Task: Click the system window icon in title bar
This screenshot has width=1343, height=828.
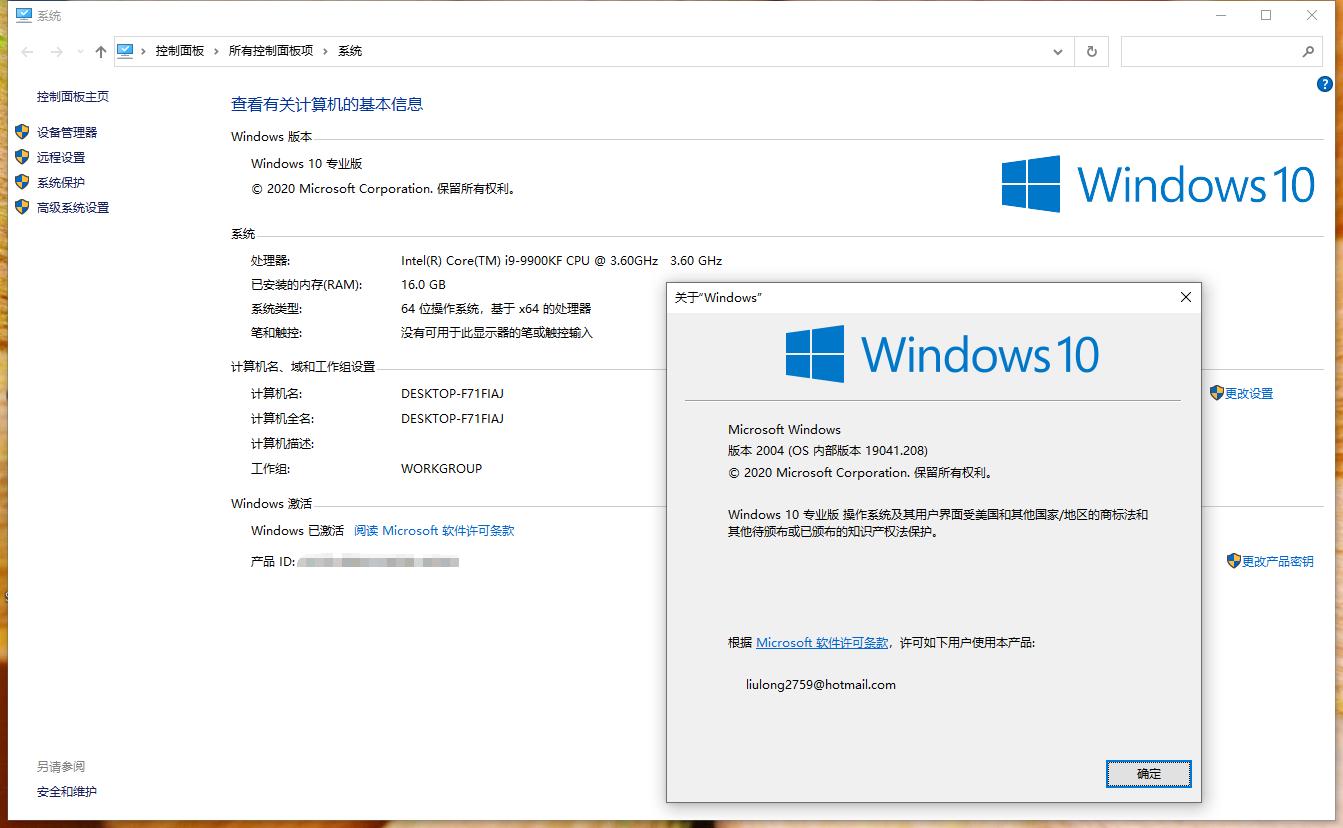Action: click(24, 15)
